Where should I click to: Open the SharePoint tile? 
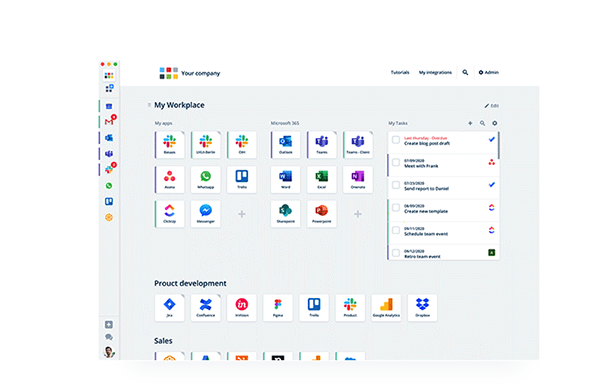point(285,214)
